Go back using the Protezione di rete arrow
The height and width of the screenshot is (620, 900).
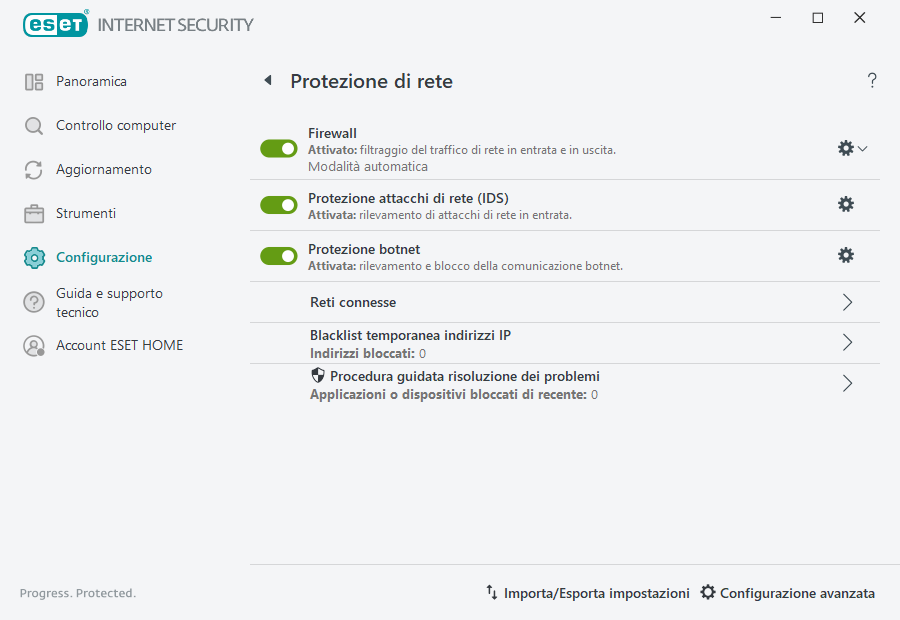click(267, 80)
